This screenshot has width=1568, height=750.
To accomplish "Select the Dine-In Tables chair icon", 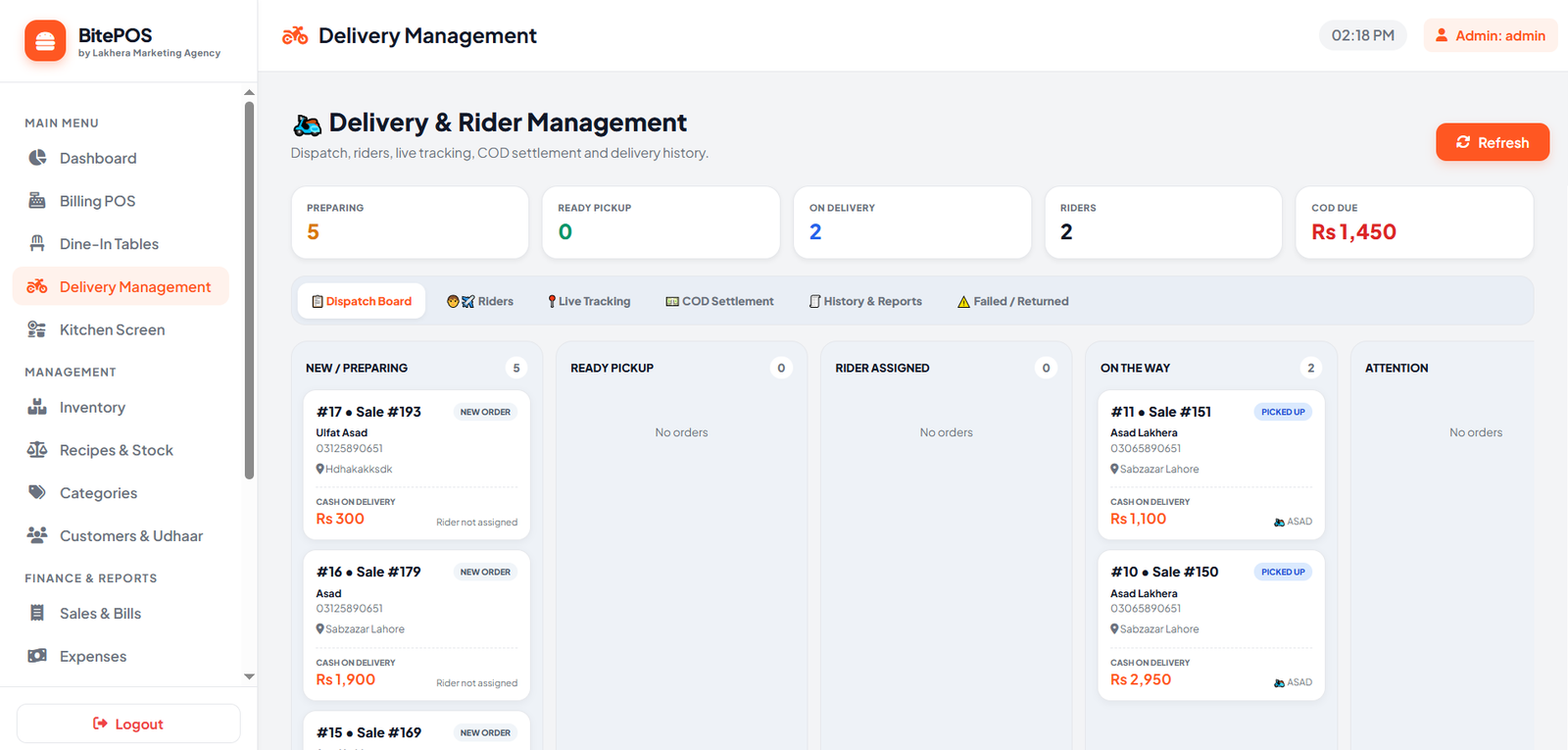I will [x=37, y=243].
